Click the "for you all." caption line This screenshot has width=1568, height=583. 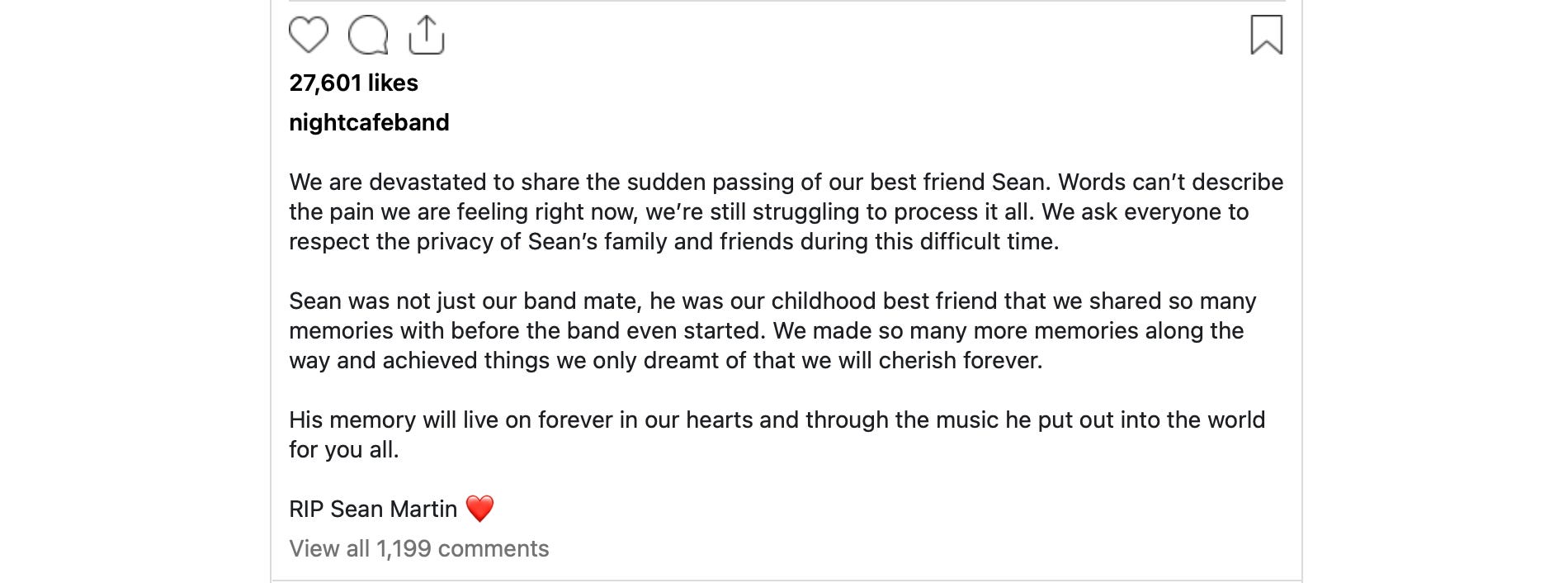pyautogui.click(x=343, y=449)
